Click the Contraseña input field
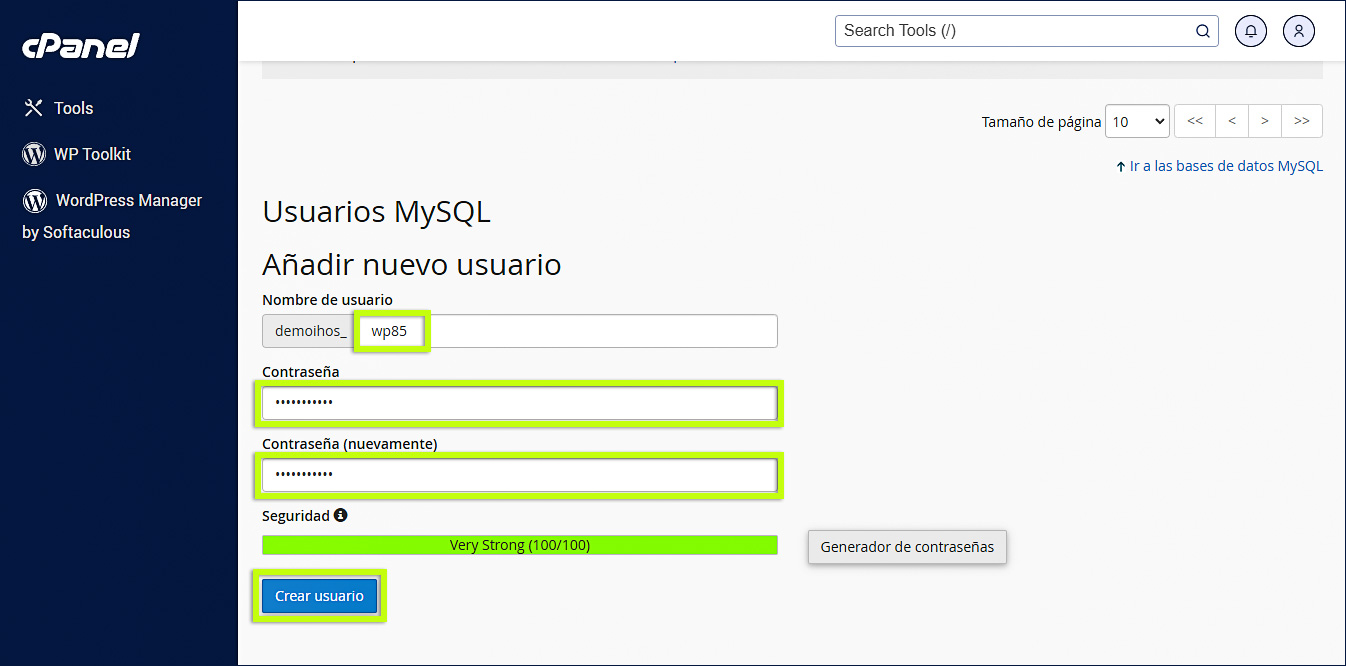The height and width of the screenshot is (666, 1346). tap(519, 403)
